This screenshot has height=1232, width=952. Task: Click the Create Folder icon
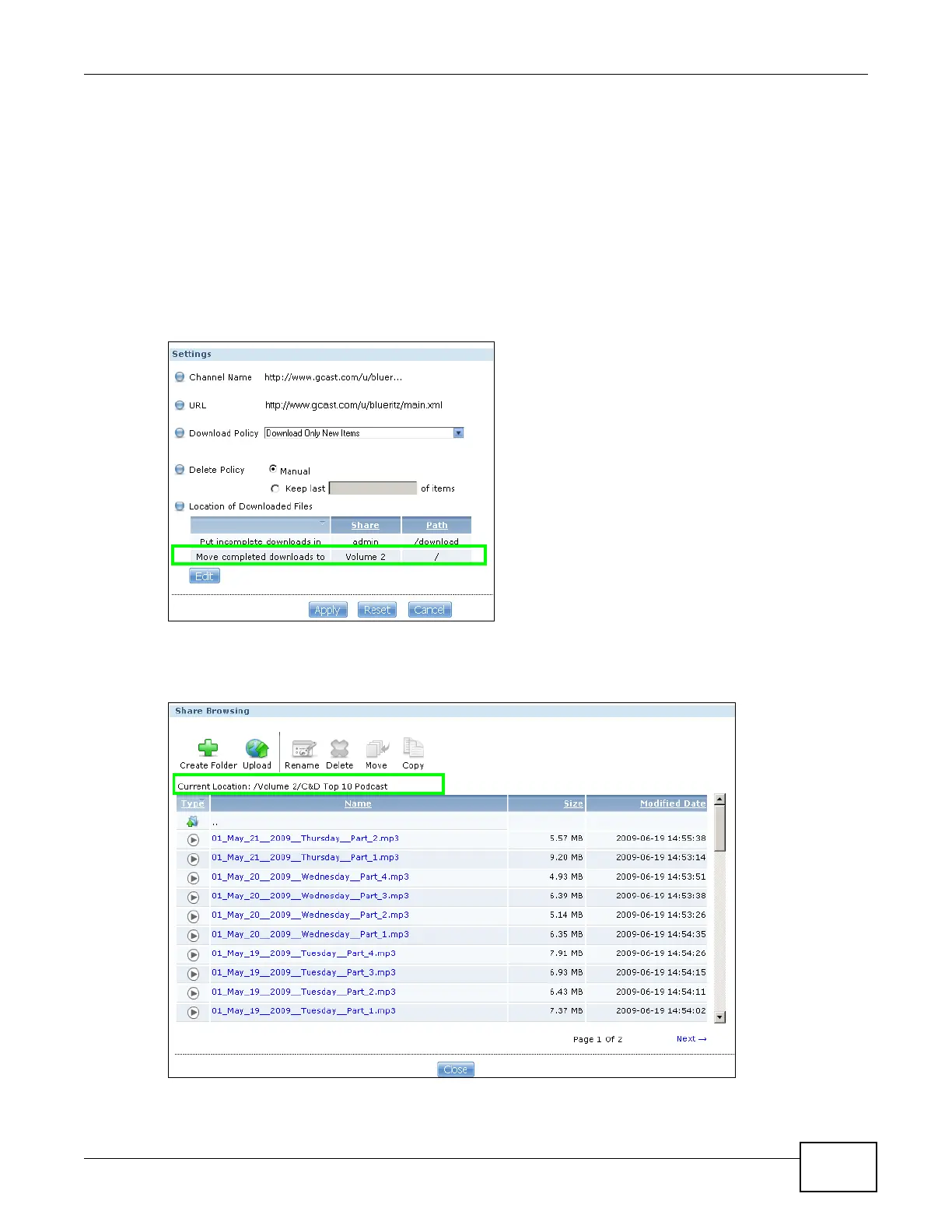[208, 748]
